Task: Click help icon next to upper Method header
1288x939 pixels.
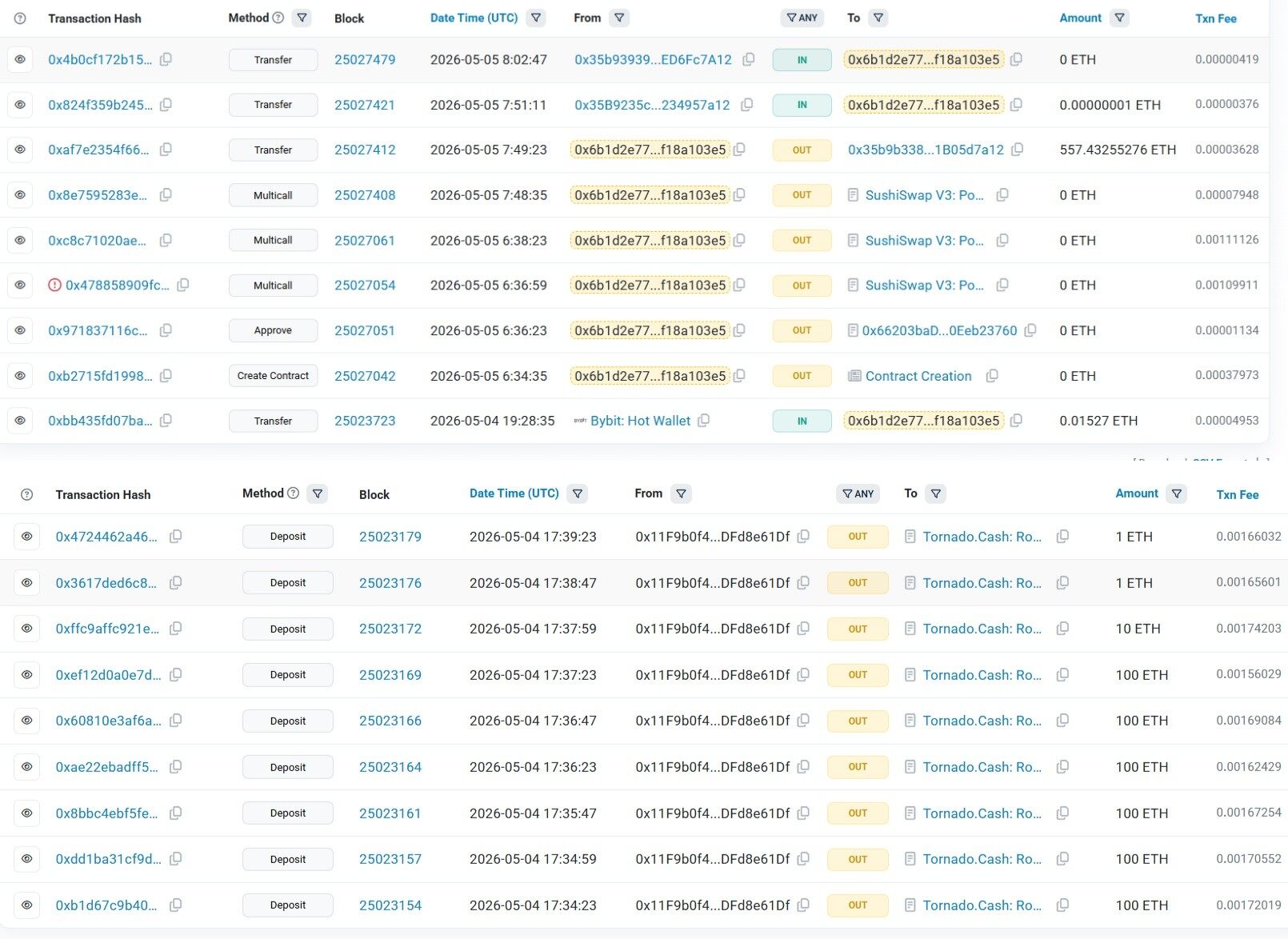Action: (x=278, y=18)
